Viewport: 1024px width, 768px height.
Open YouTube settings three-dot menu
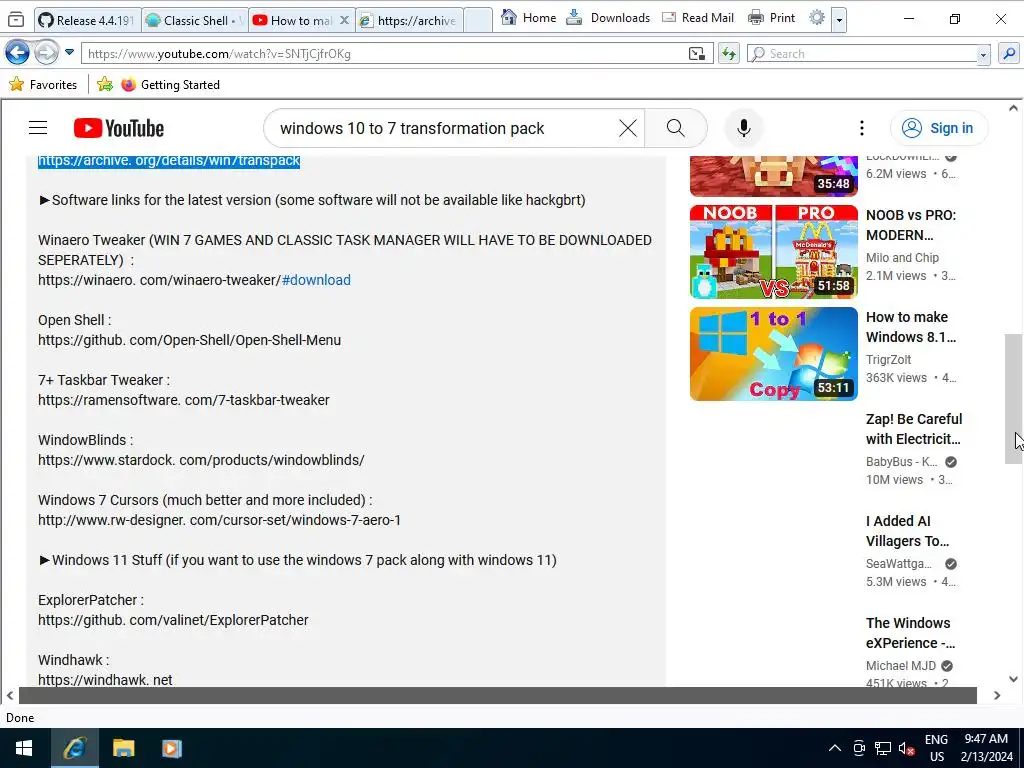pos(861,128)
